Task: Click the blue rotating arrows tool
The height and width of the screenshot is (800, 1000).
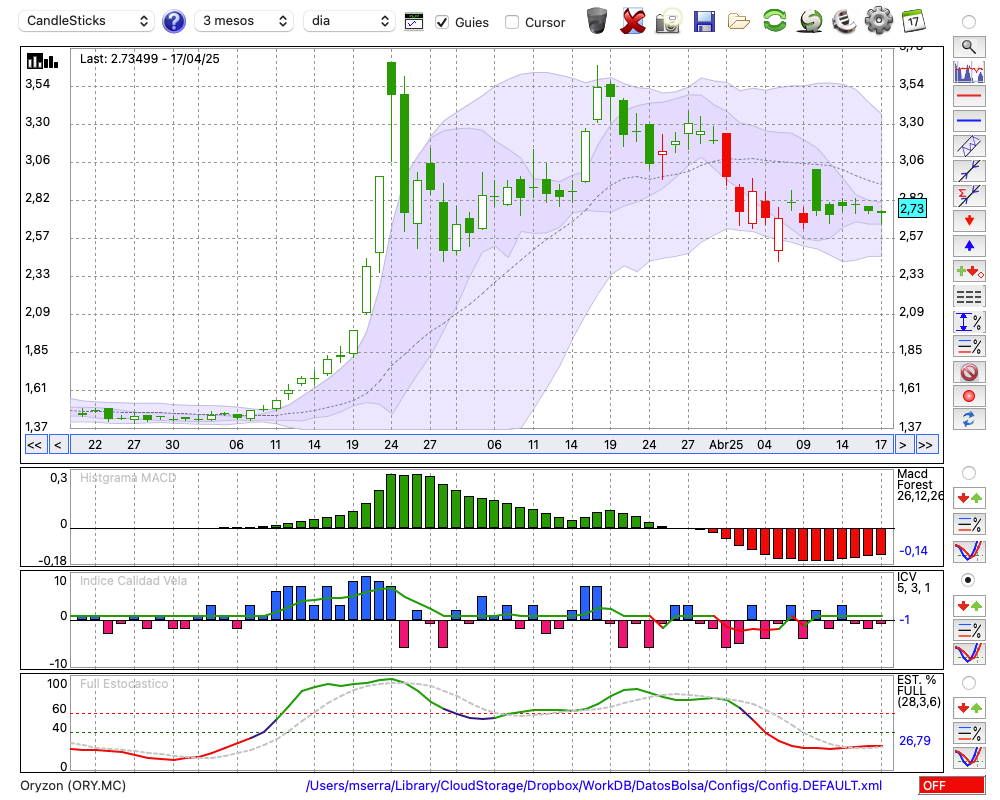Action: (969, 419)
